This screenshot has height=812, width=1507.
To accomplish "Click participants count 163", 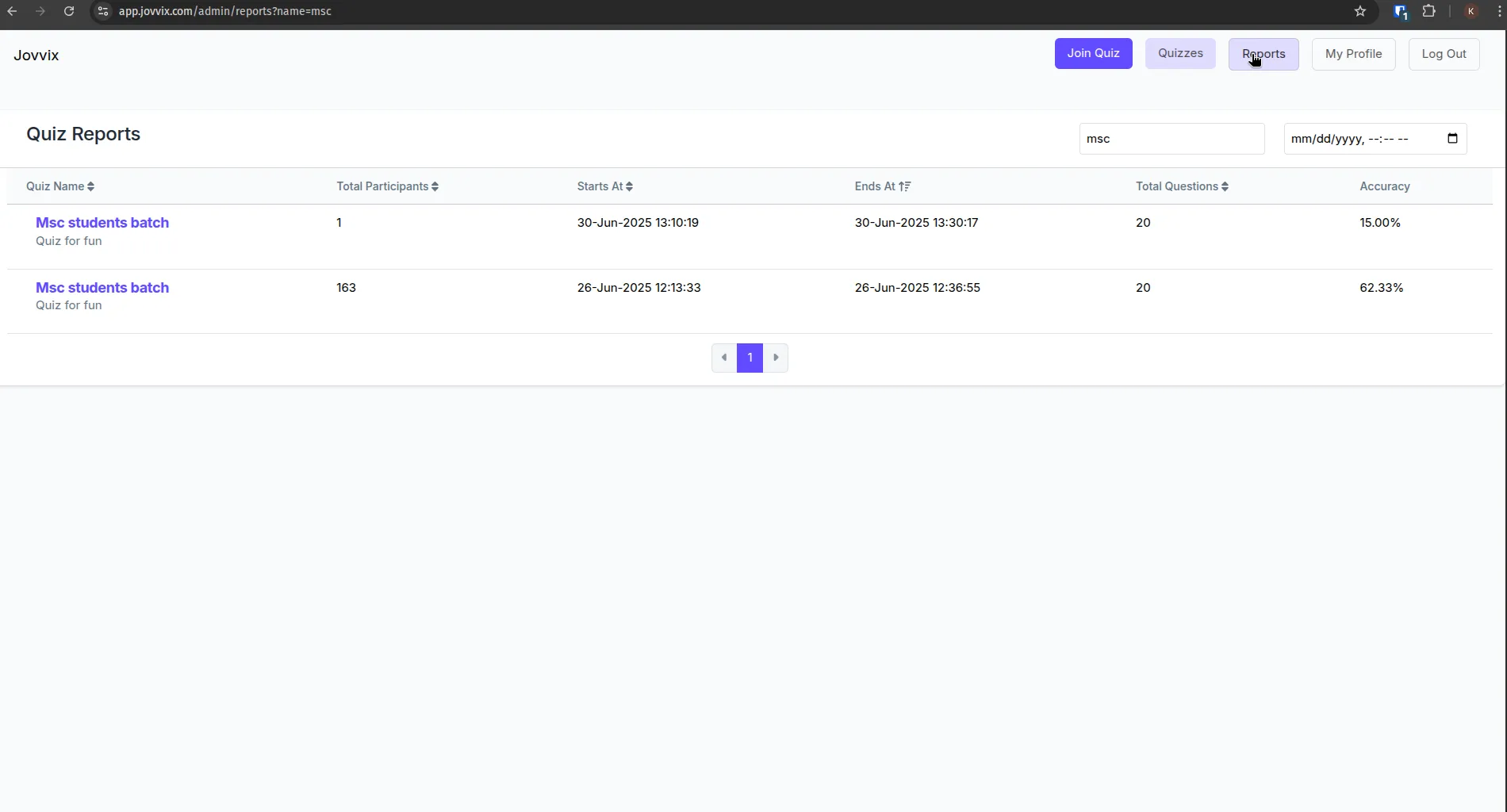I will pyautogui.click(x=346, y=288).
